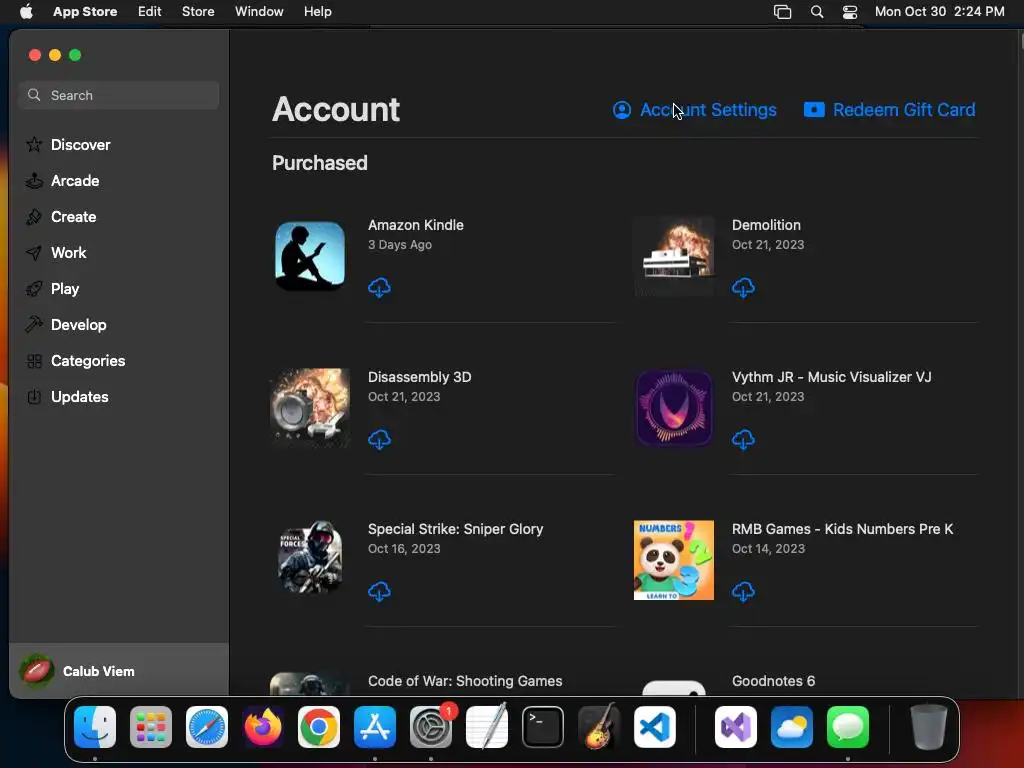The height and width of the screenshot is (768, 1024).
Task: Open the Special Strike app thumbnail
Action: (x=310, y=560)
